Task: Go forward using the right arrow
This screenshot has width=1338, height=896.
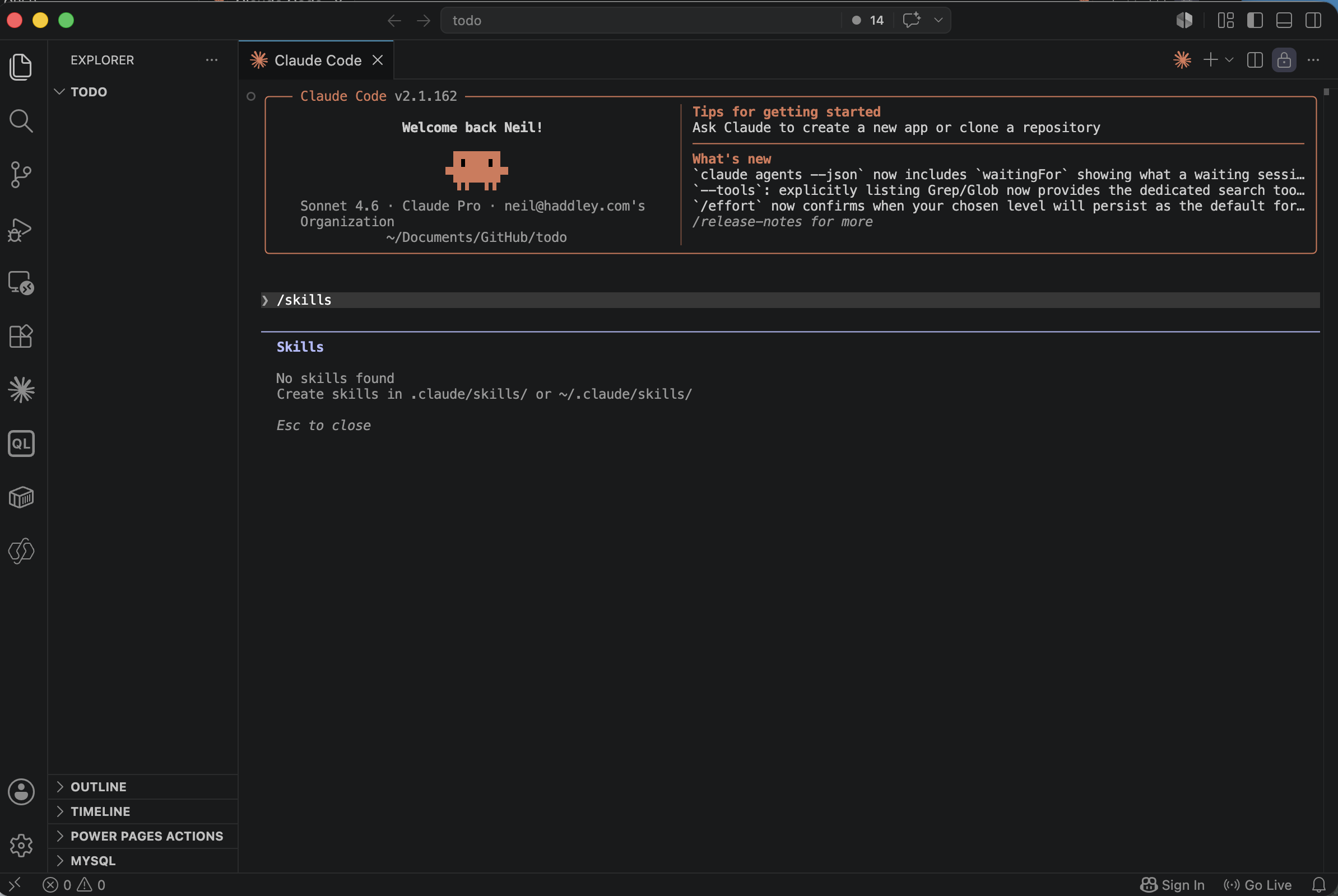Action: (424, 21)
